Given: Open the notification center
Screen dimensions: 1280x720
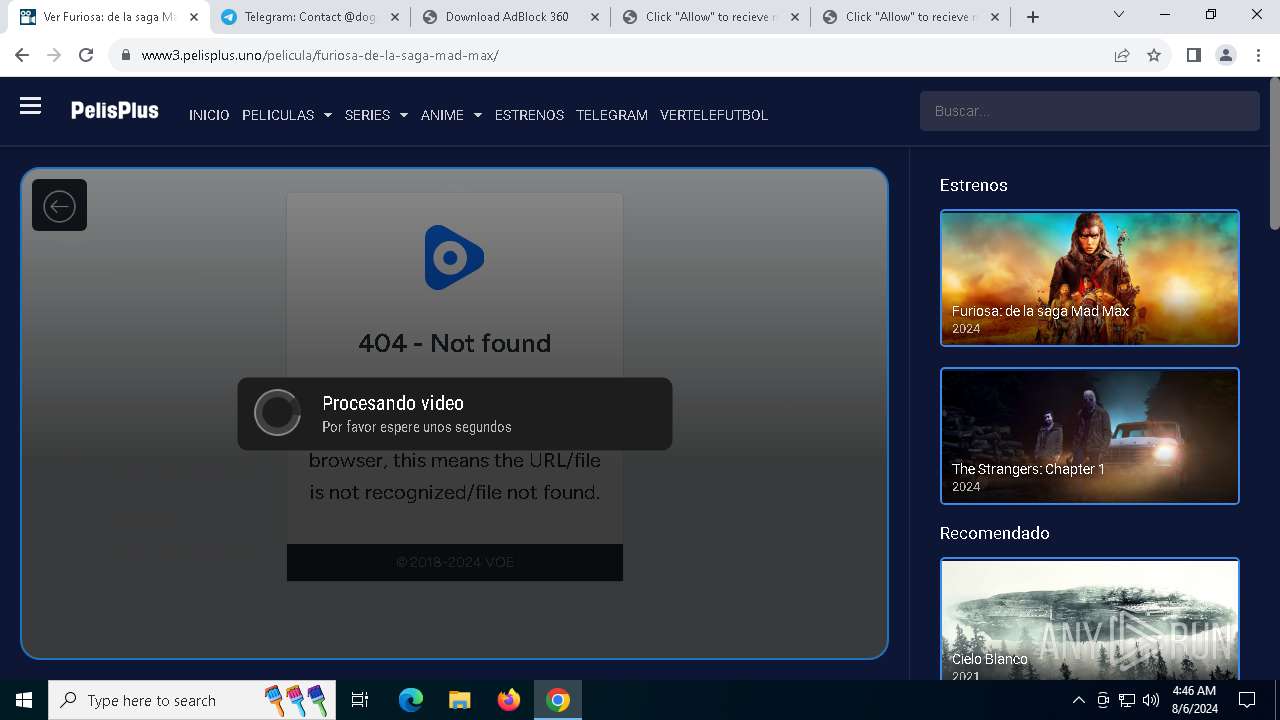Looking at the screenshot, I should tap(1247, 700).
